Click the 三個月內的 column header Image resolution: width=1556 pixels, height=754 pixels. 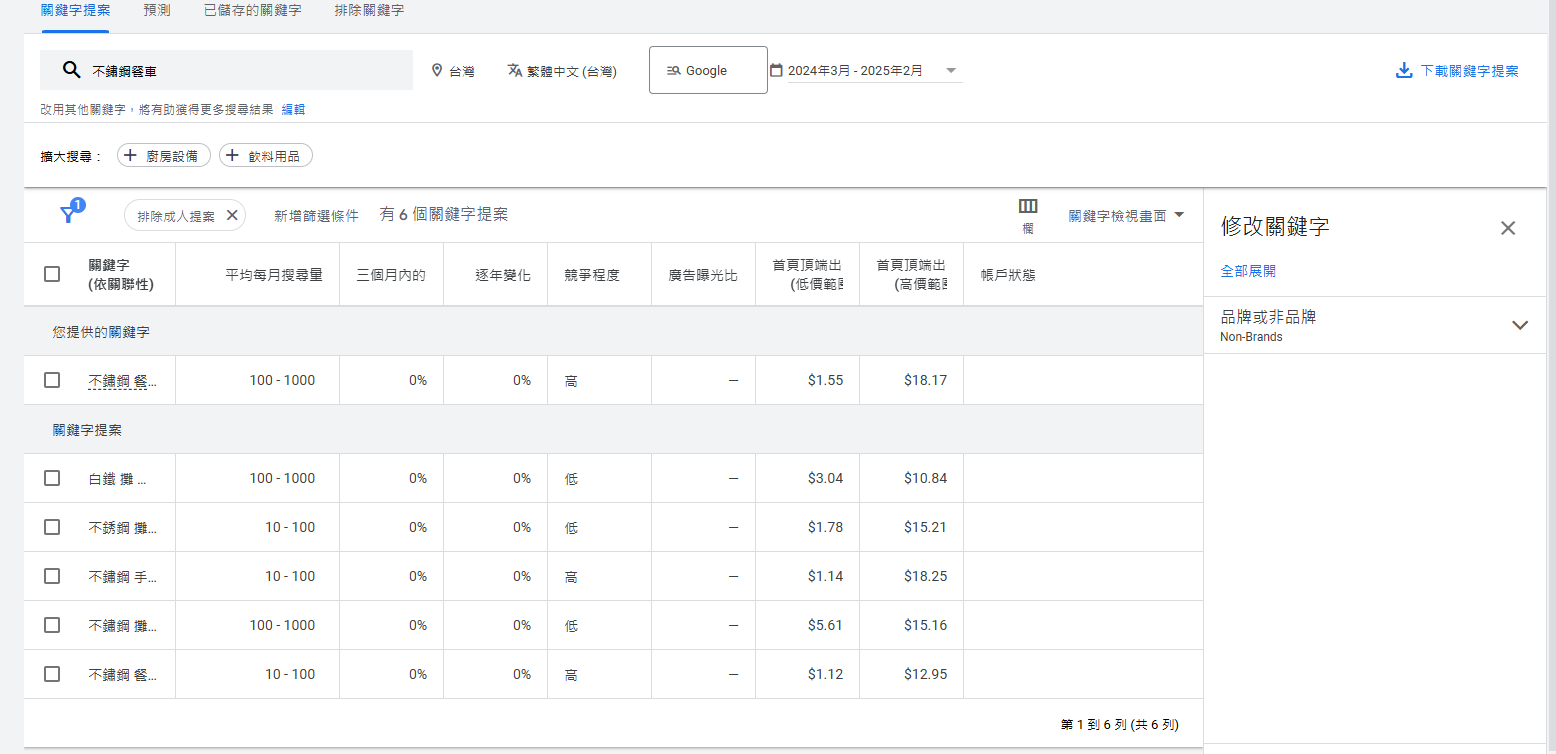pyautogui.click(x=391, y=274)
